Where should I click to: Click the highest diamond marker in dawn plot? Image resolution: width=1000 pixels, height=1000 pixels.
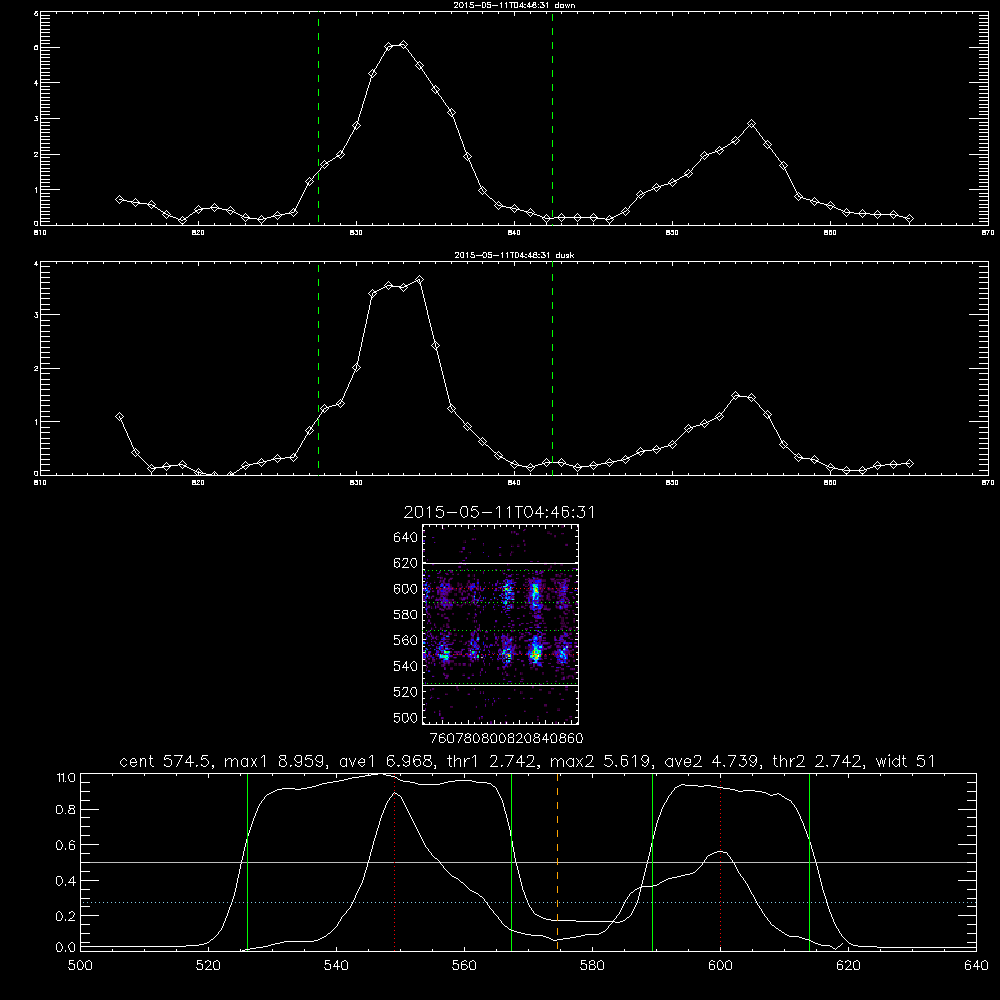coord(403,45)
